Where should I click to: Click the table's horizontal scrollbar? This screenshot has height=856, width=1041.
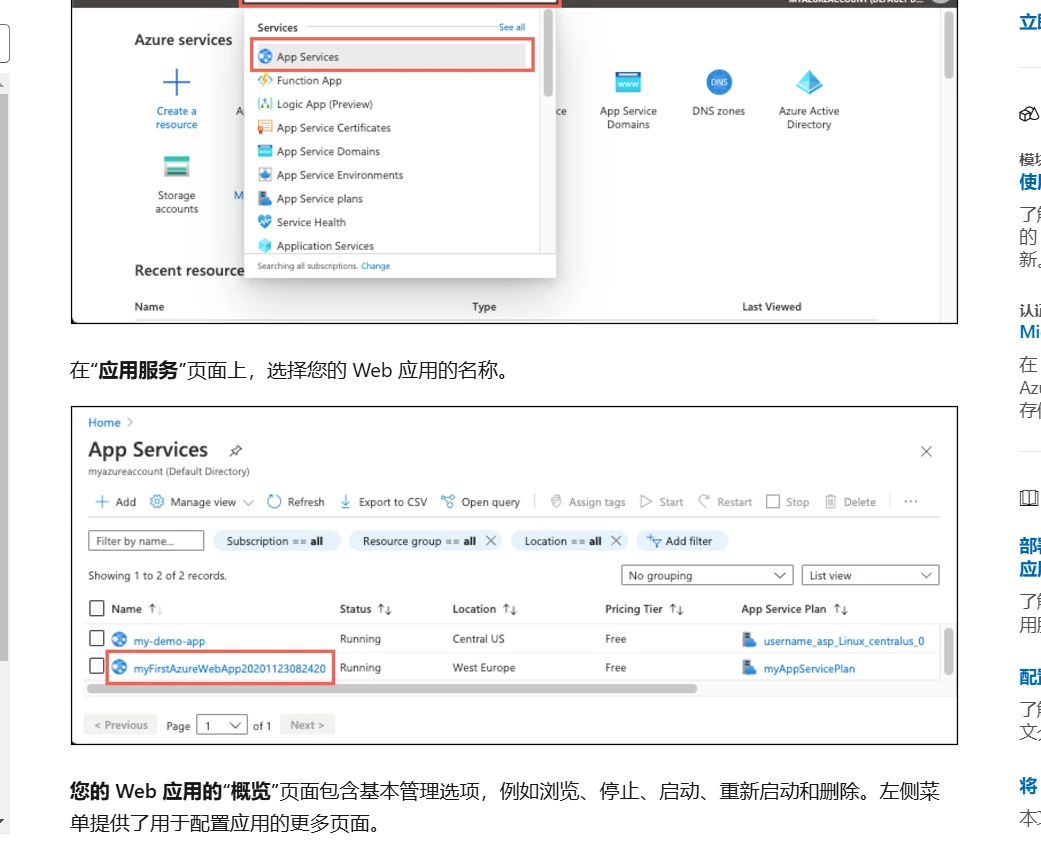point(392,689)
